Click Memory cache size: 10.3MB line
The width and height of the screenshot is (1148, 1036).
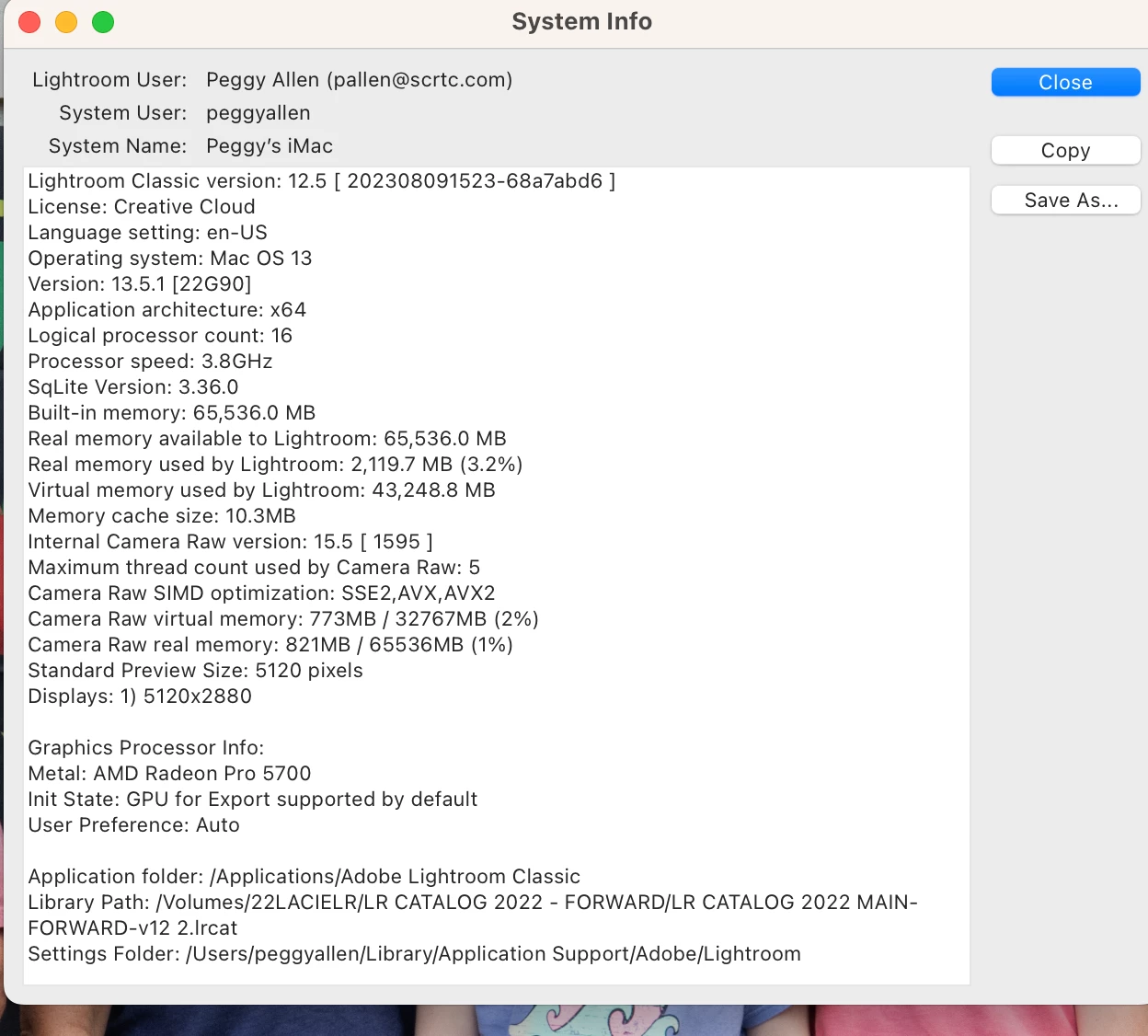click(x=162, y=516)
